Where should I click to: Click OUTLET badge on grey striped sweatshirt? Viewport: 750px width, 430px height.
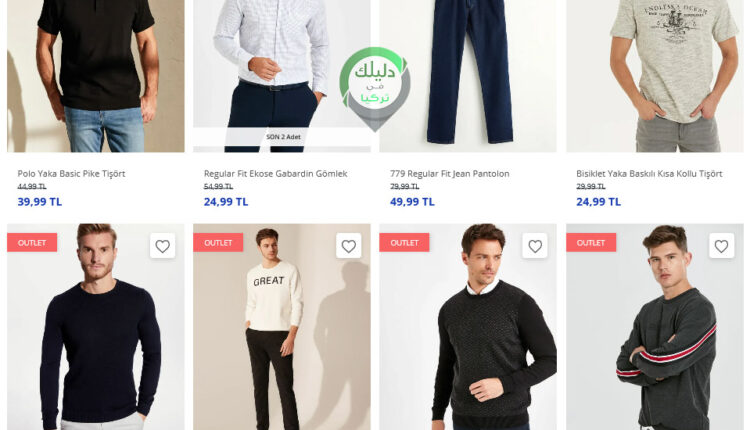pyautogui.click(x=591, y=243)
